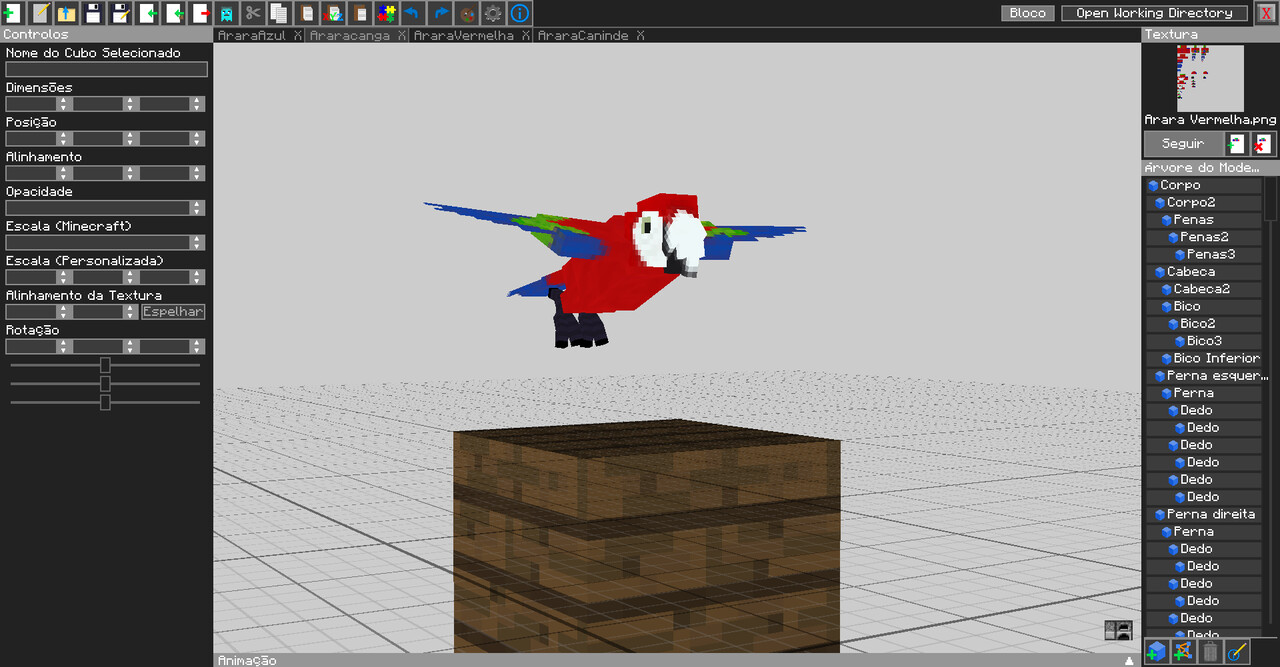Screen dimensions: 1280x667
Task: Click the Load Texture icon beside Seguir
Action: coord(1237,144)
